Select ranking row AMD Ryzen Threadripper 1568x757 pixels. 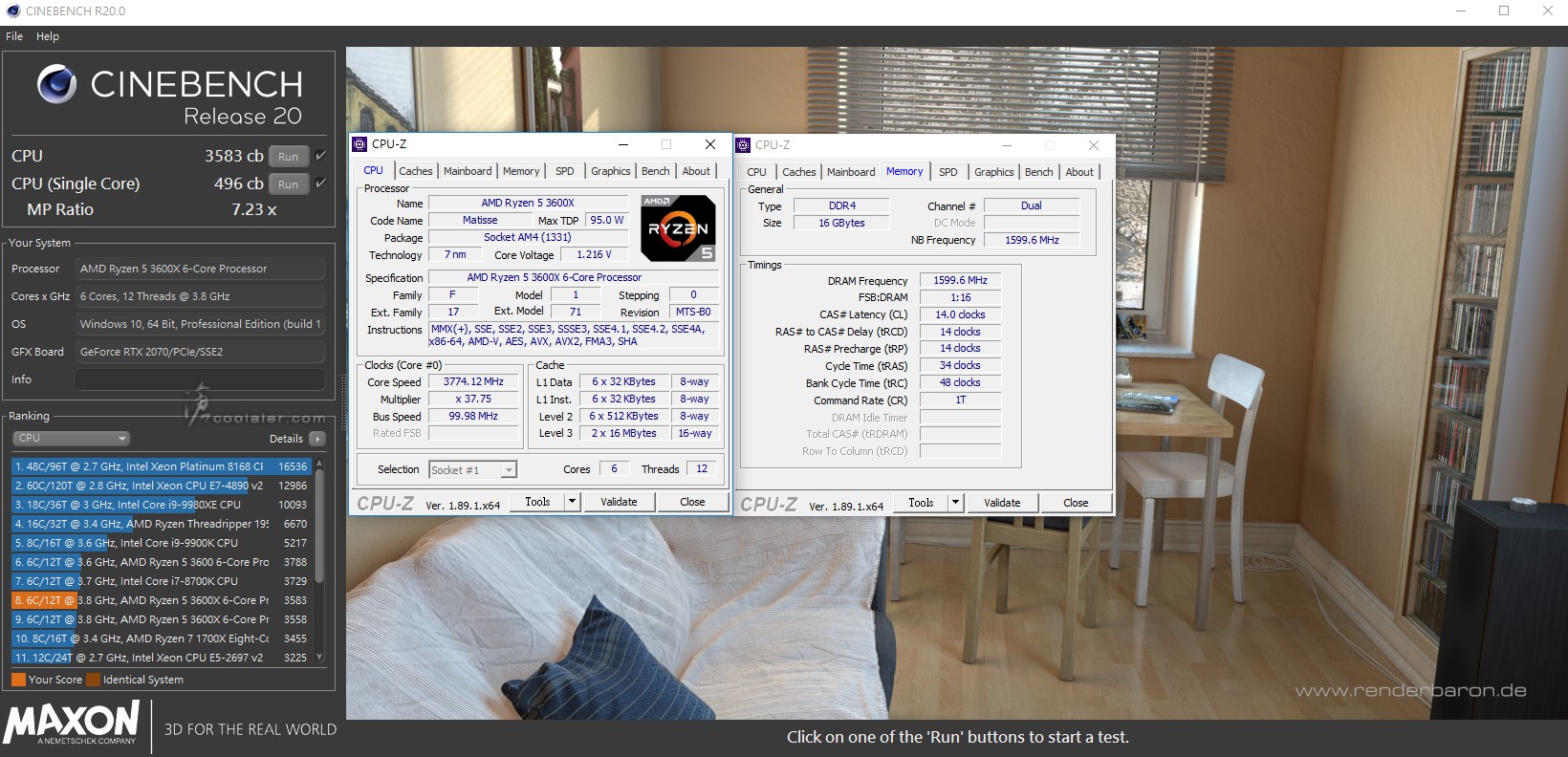tap(161, 524)
